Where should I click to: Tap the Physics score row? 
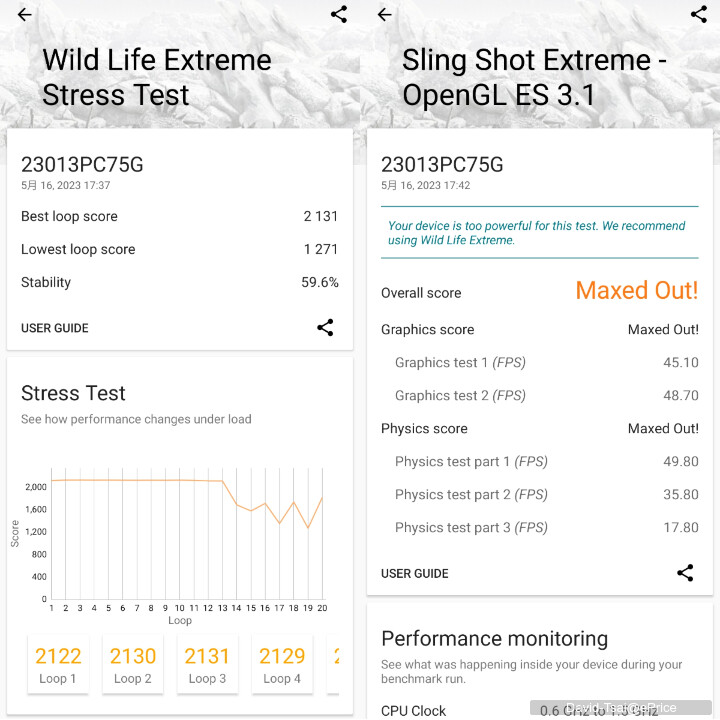(x=540, y=428)
